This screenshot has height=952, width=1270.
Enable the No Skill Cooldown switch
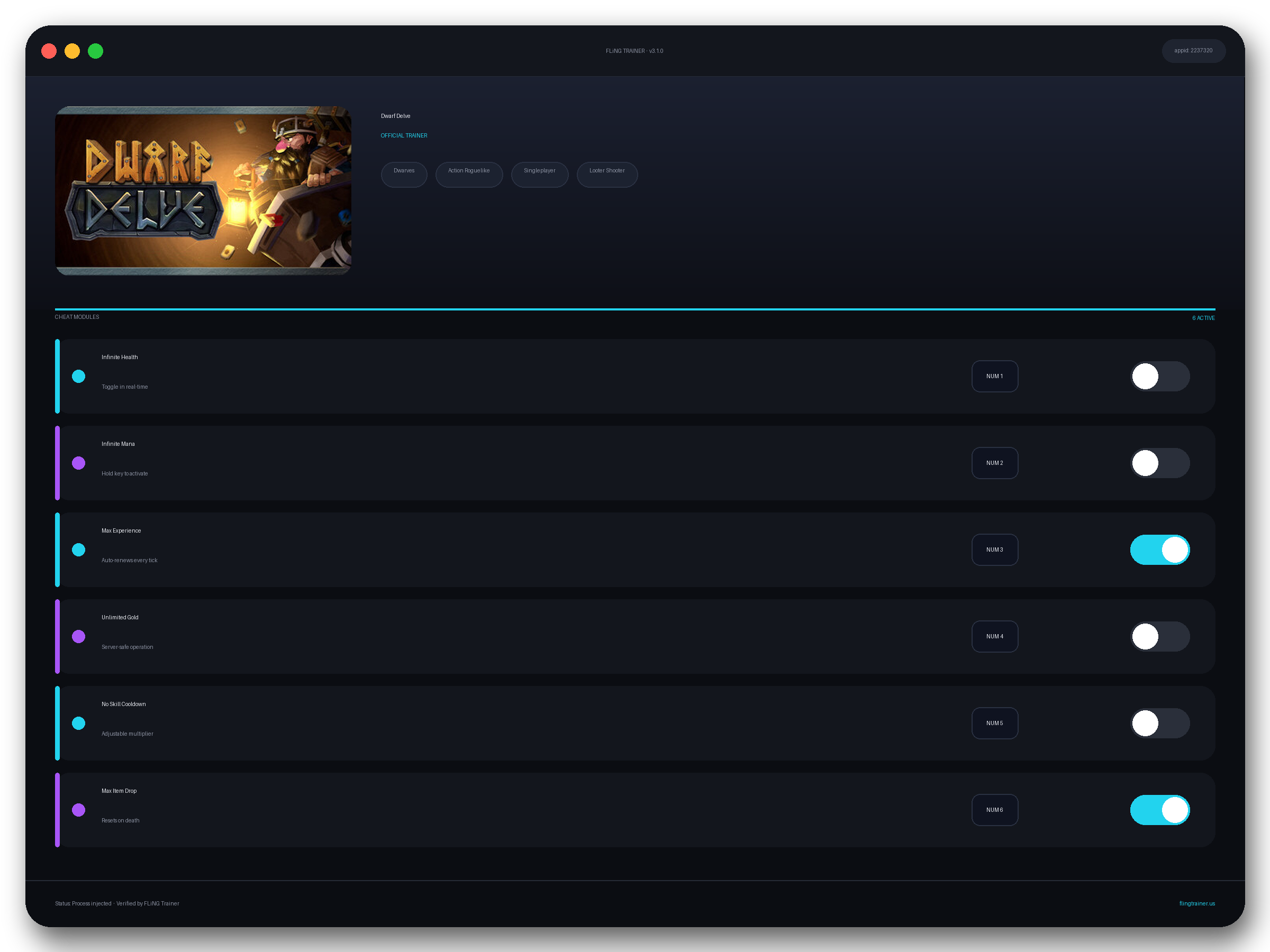(1160, 723)
